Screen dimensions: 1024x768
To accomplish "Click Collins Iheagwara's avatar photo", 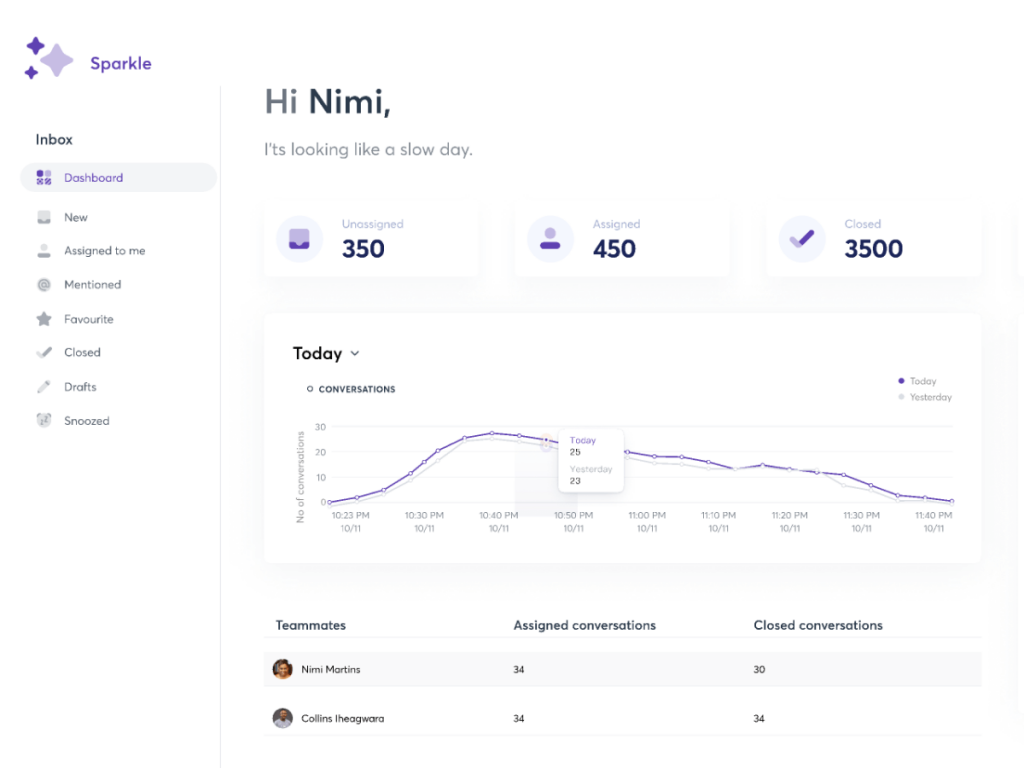I will point(283,718).
